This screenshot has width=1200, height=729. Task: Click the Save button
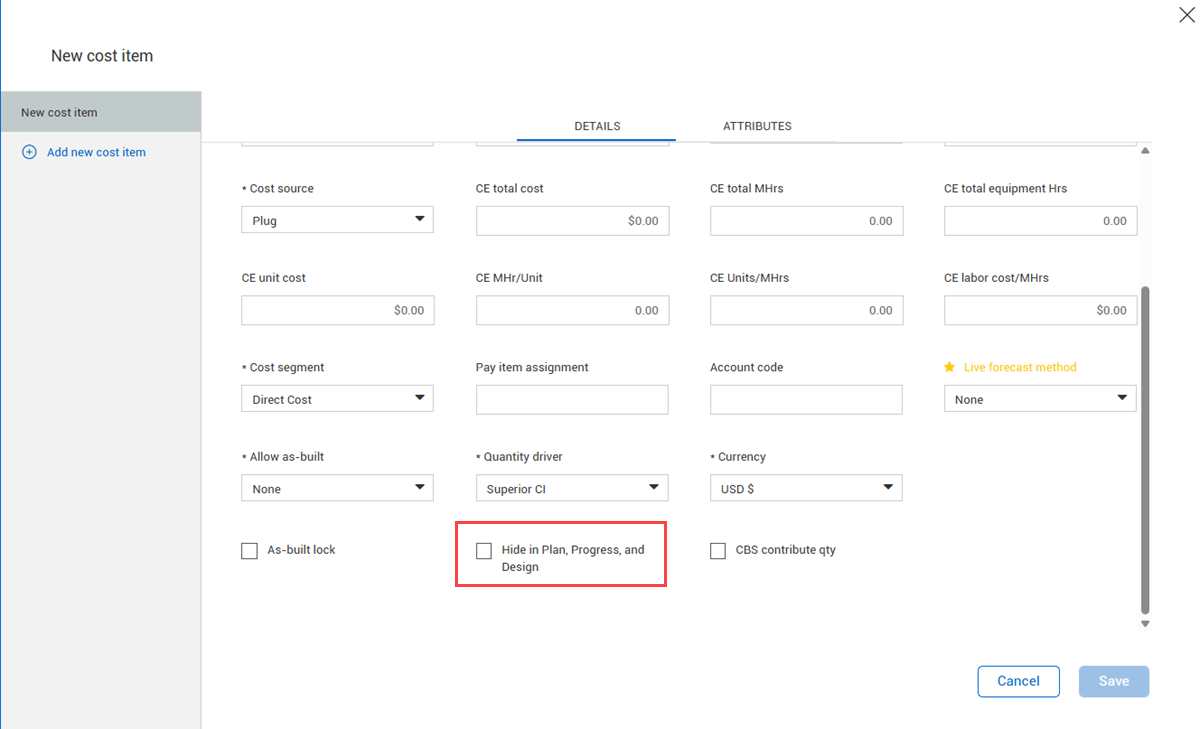(1113, 681)
